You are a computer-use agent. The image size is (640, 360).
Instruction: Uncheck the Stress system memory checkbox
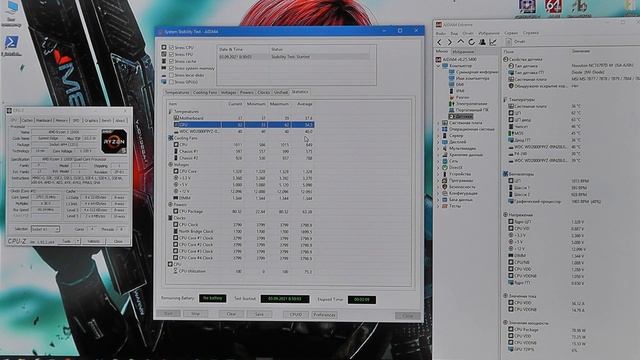(x=171, y=68)
